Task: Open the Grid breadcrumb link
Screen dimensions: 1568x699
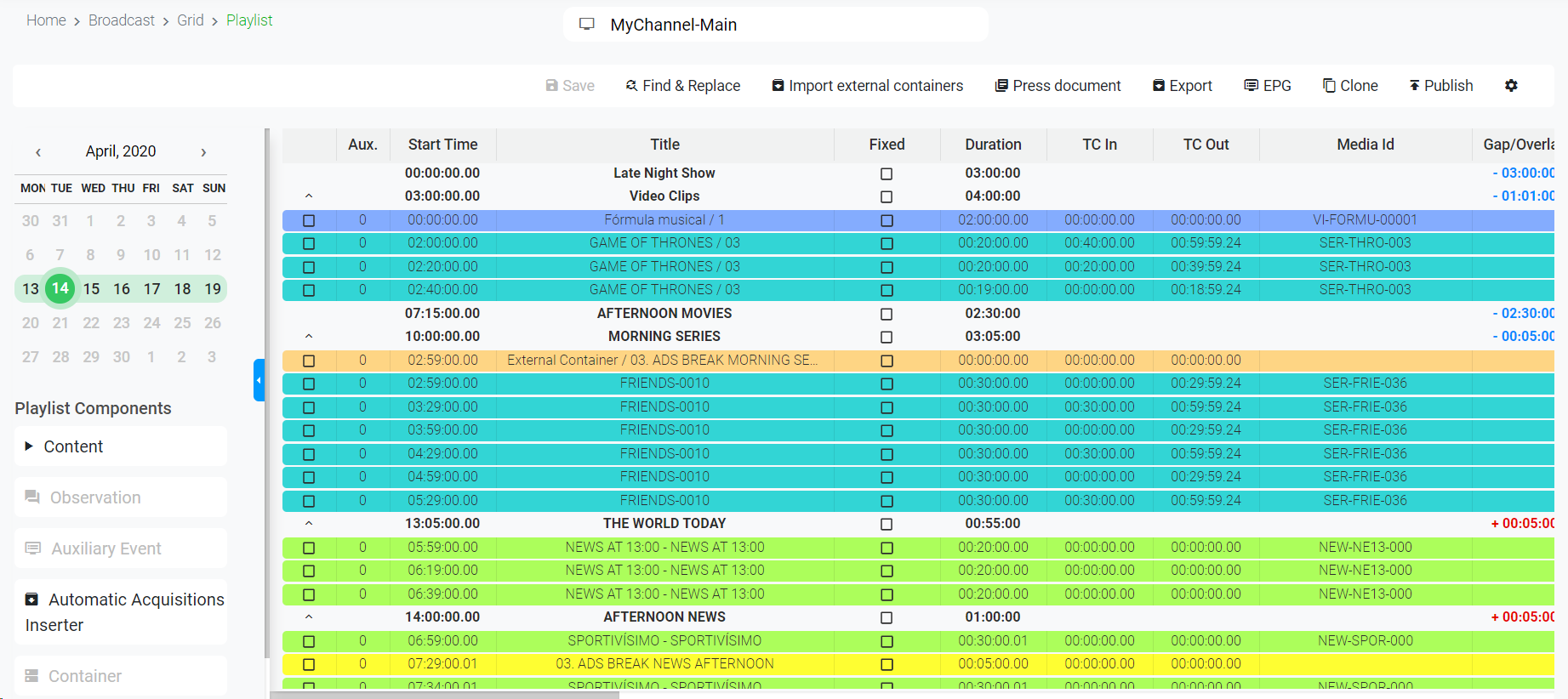Action: tap(190, 20)
